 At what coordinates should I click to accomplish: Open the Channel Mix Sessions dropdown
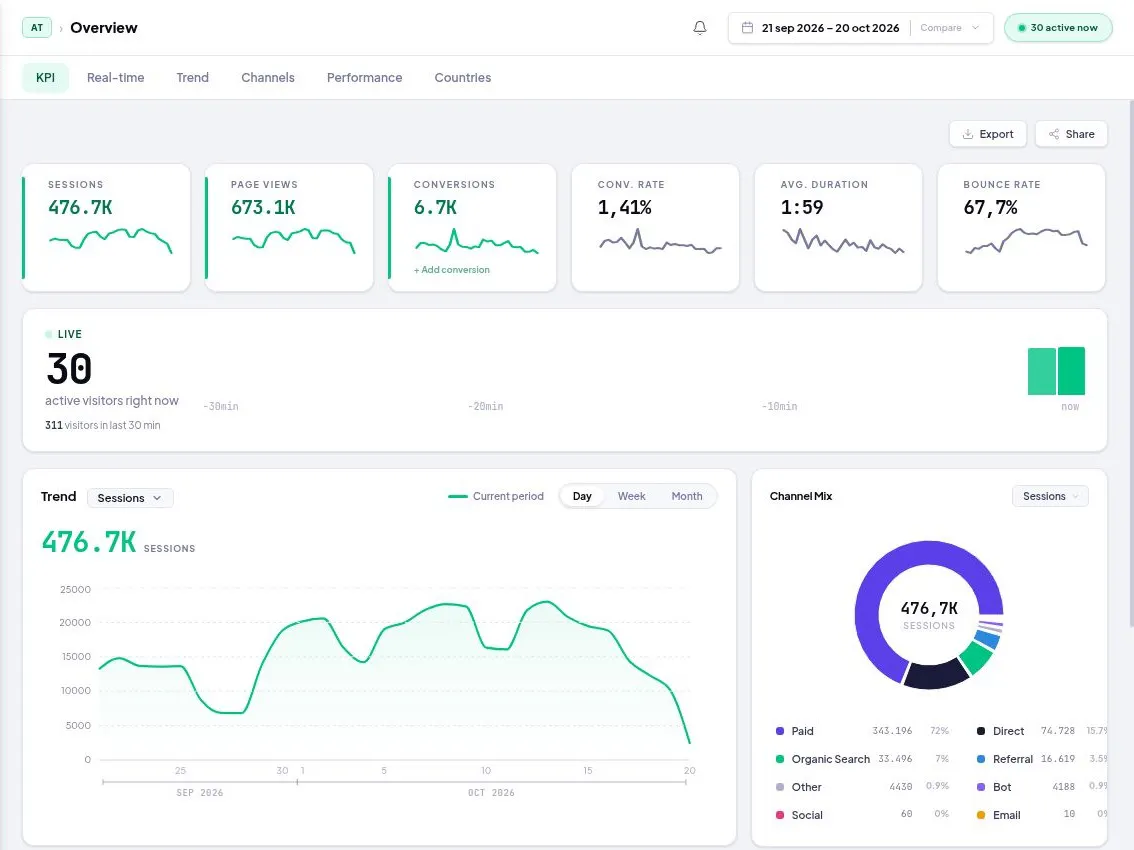point(1050,496)
